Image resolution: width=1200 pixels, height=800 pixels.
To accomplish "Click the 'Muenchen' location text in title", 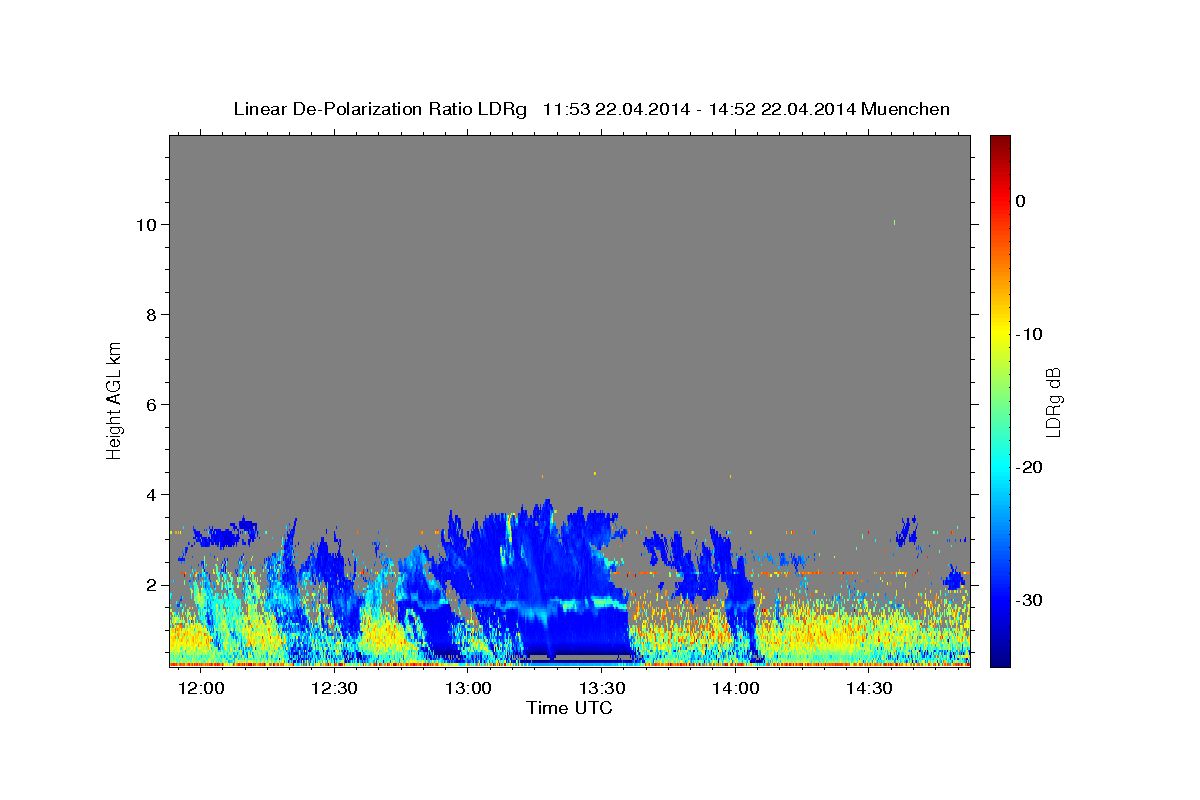I will (x=906, y=109).
